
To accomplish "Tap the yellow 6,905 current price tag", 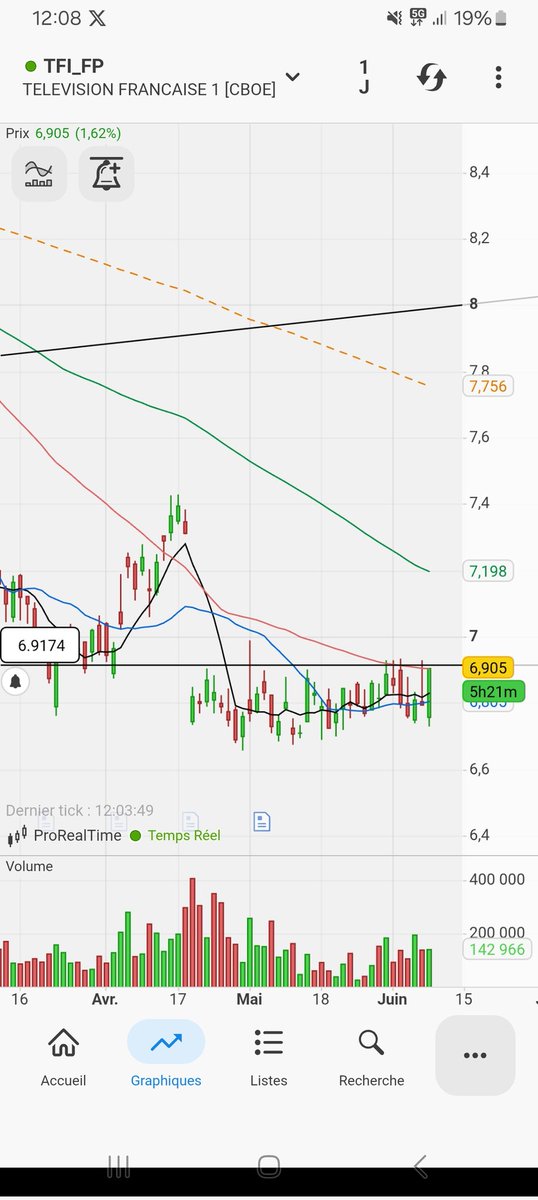I will 488,667.
